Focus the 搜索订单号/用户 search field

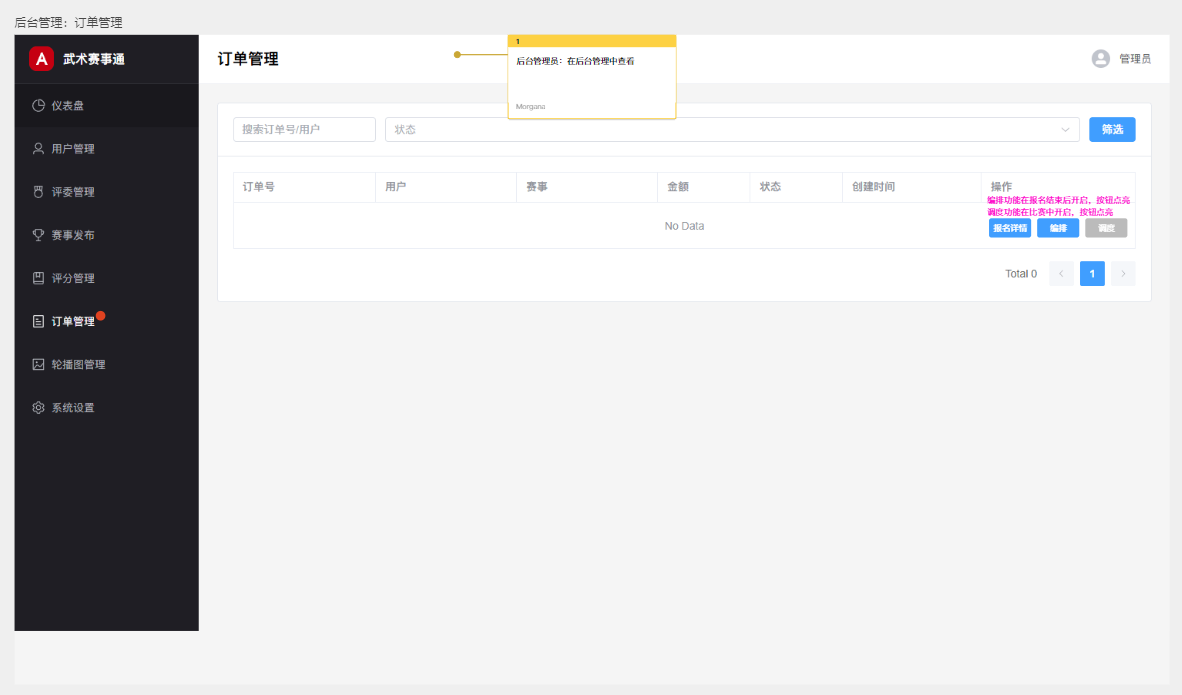pos(304,130)
